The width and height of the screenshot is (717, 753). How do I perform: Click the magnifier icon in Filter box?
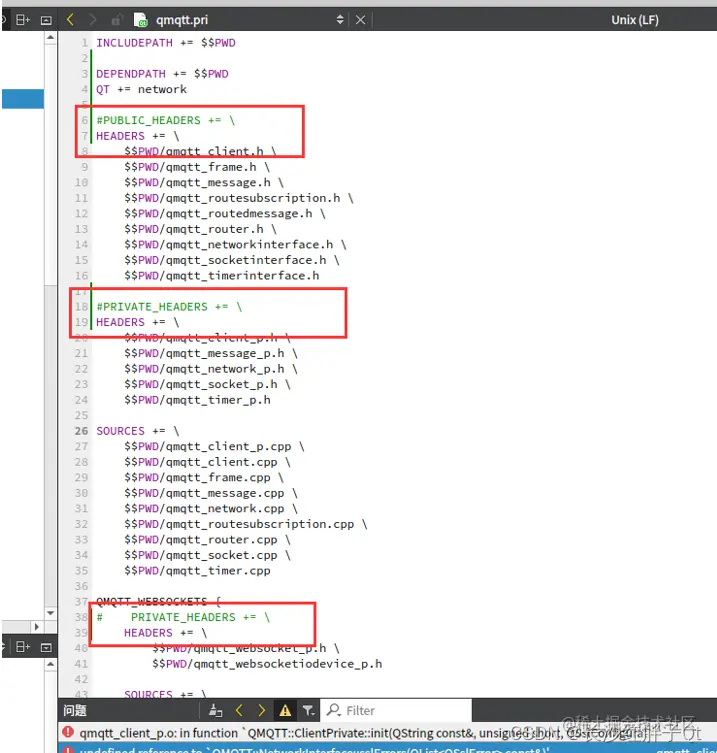[333, 710]
